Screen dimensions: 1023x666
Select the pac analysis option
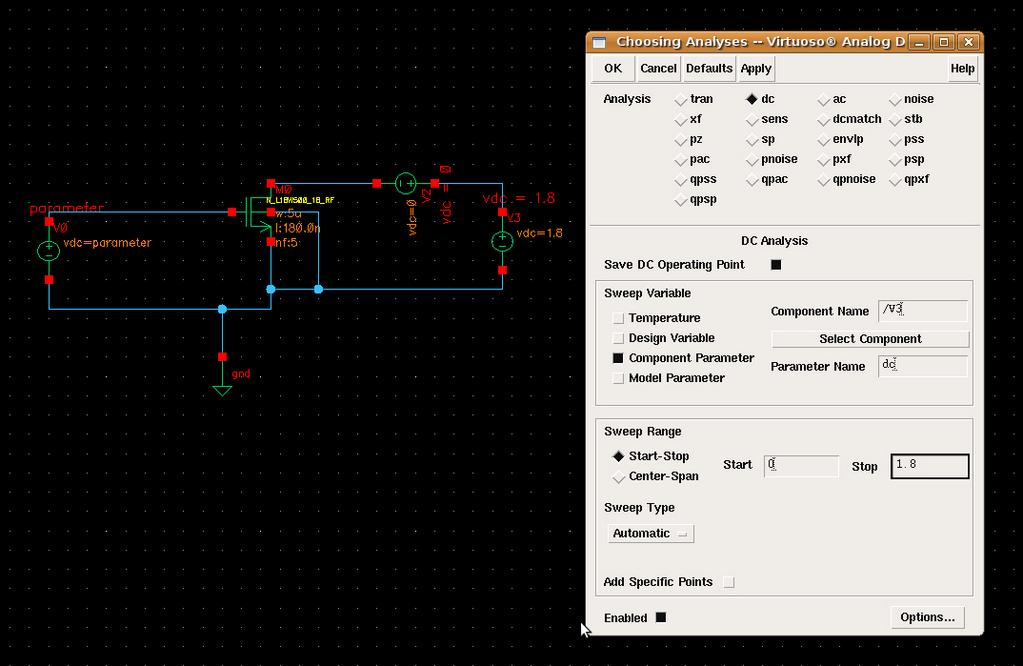(x=681, y=160)
